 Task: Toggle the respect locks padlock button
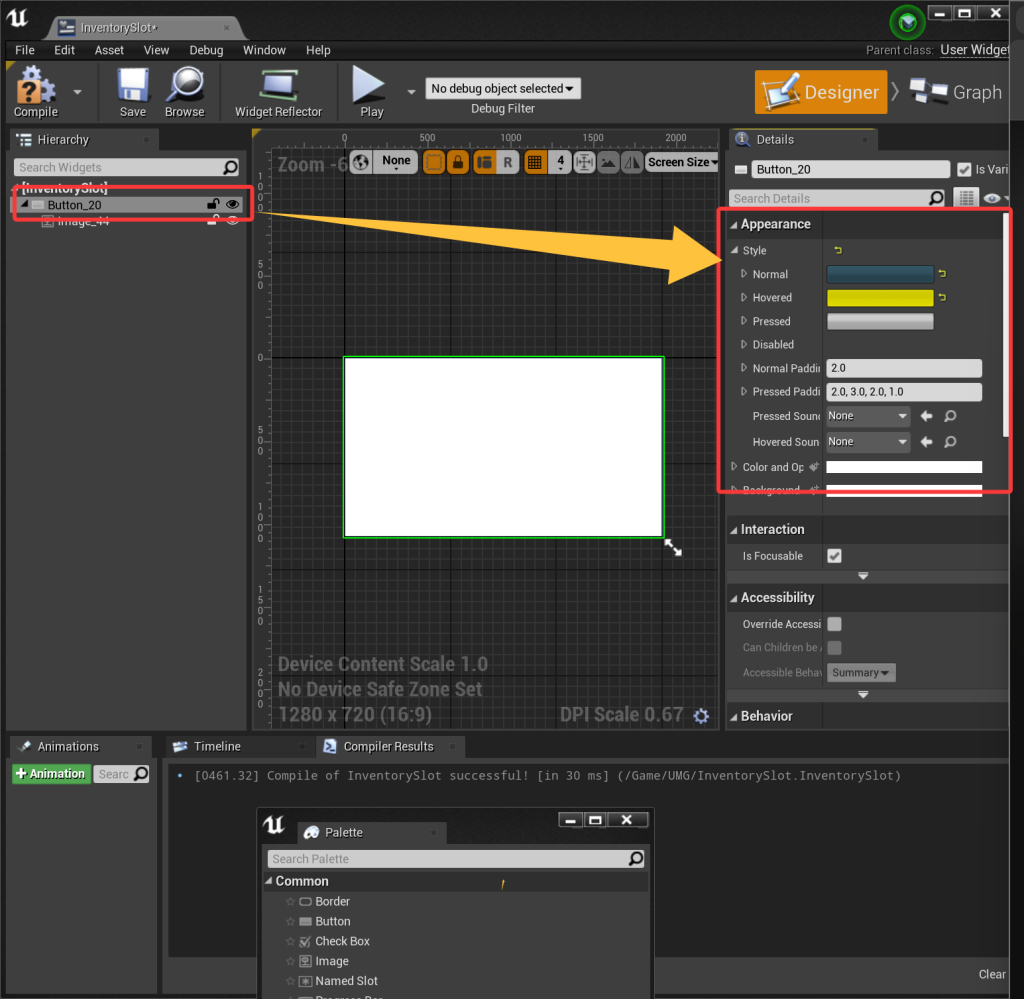(x=458, y=163)
